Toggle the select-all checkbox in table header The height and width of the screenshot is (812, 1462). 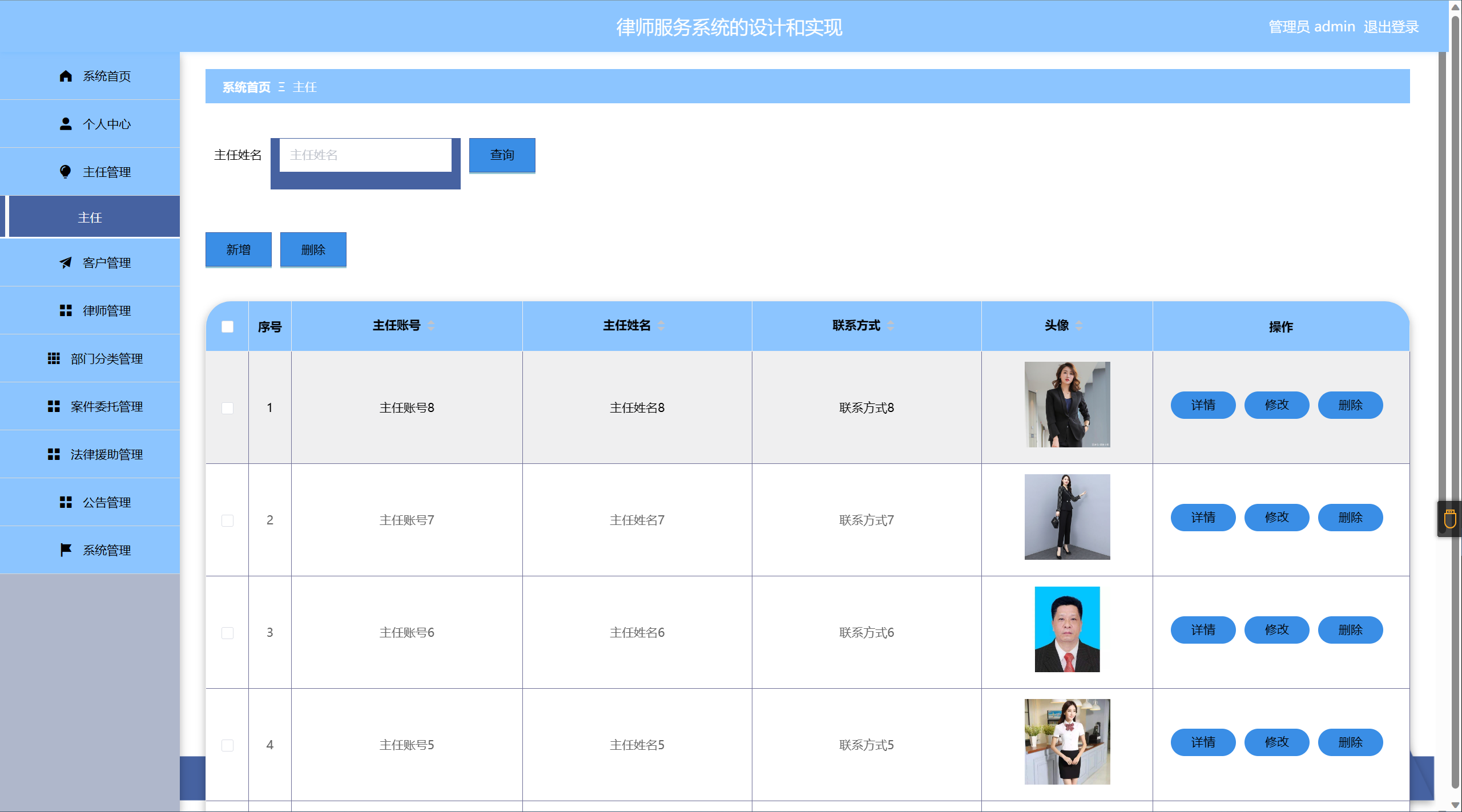pyautogui.click(x=227, y=326)
